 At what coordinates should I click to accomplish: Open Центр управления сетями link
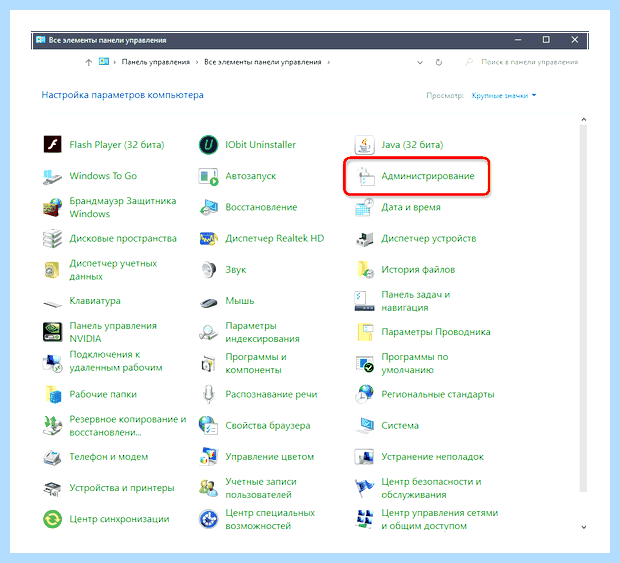(439, 519)
